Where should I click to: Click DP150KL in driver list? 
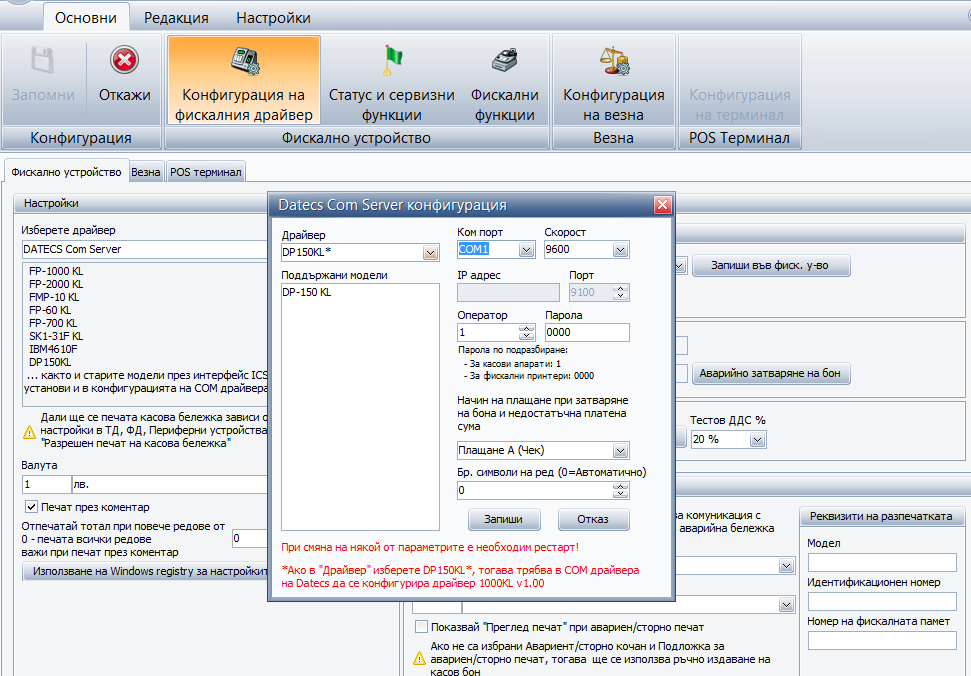[50, 362]
